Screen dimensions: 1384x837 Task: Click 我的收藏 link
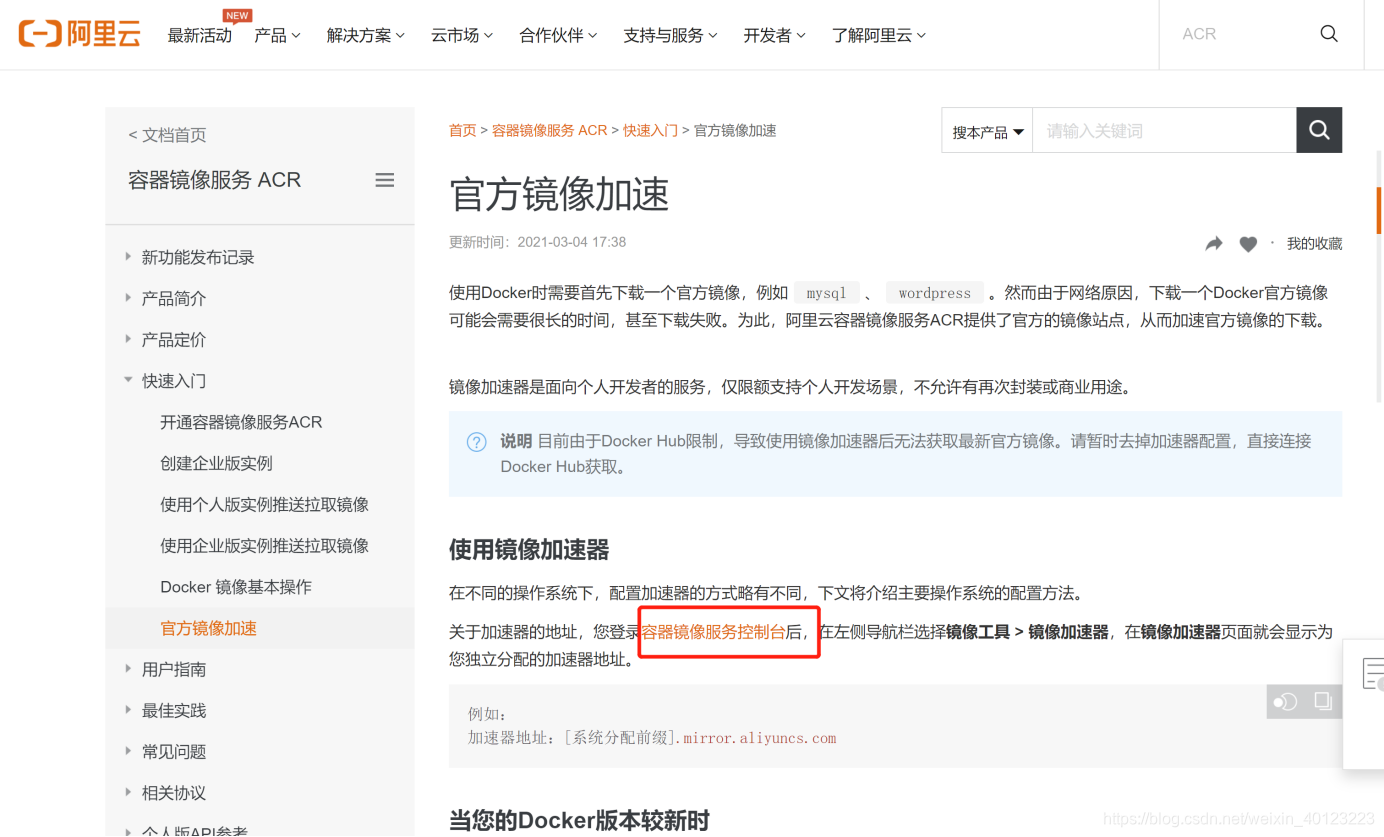click(1314, 243)
